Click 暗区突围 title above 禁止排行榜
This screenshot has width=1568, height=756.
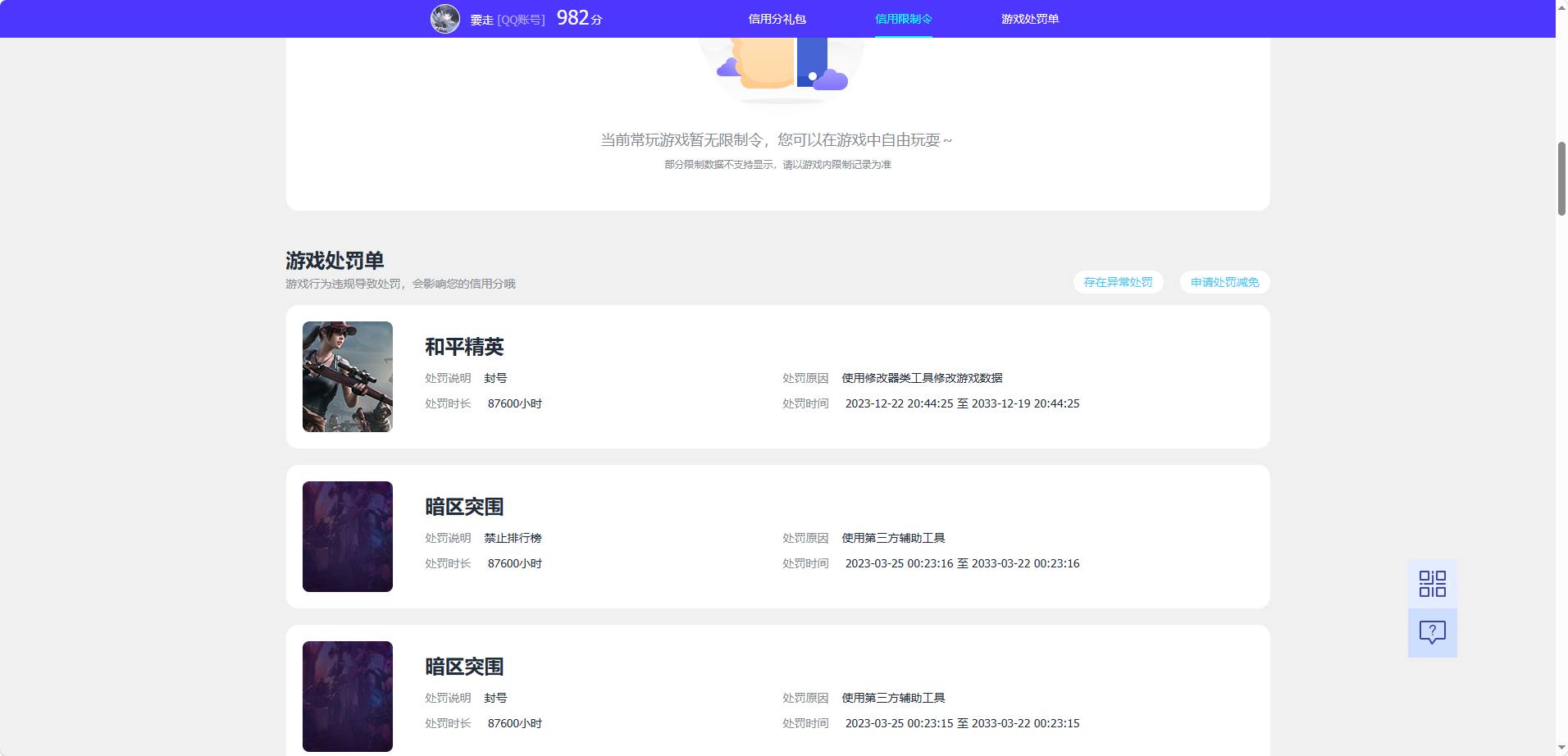(464, 507)
